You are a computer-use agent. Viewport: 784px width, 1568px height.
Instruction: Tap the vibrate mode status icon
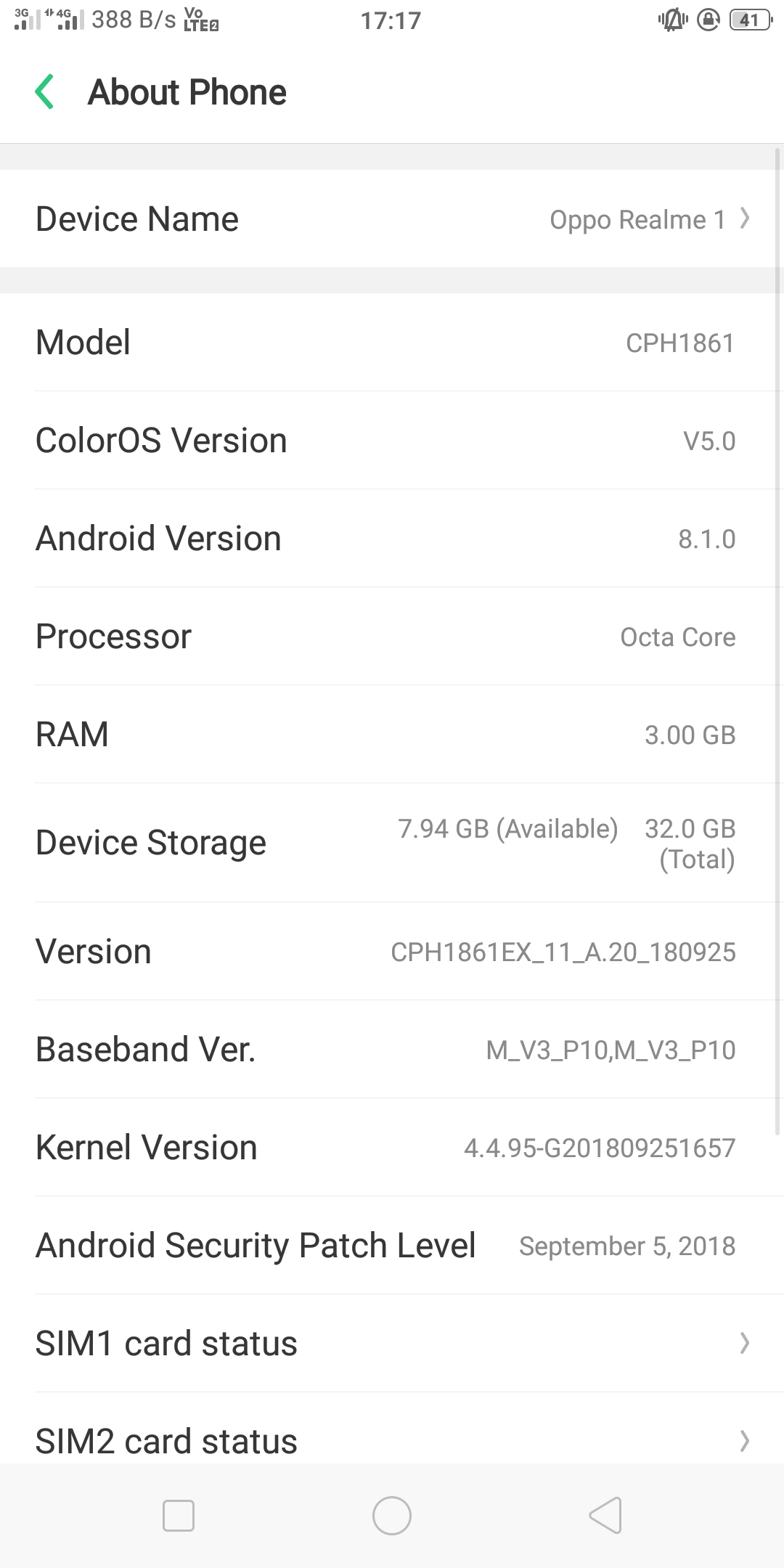673,20
